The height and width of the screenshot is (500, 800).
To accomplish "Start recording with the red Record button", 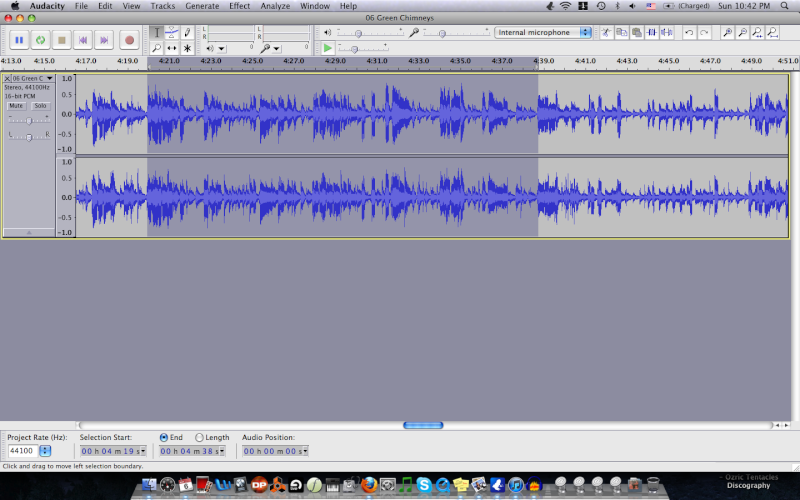I will coord(130,40).
